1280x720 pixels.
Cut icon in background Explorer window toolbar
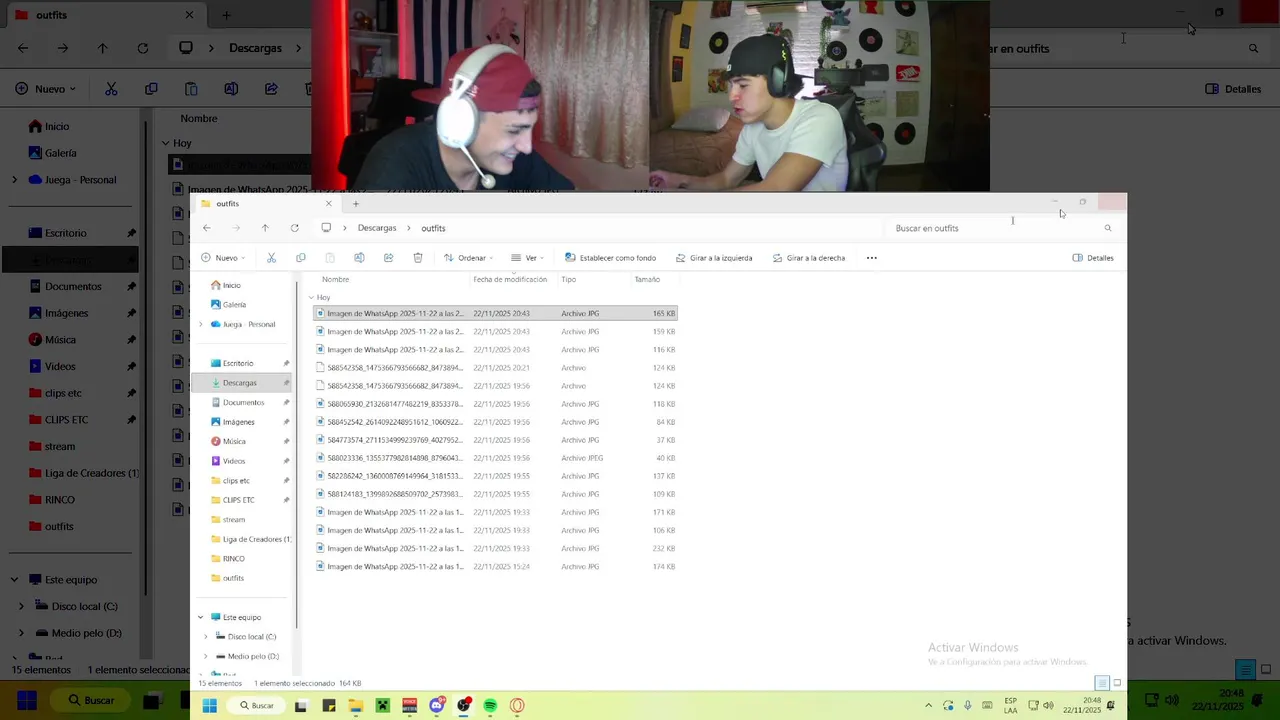pos(111,89)
